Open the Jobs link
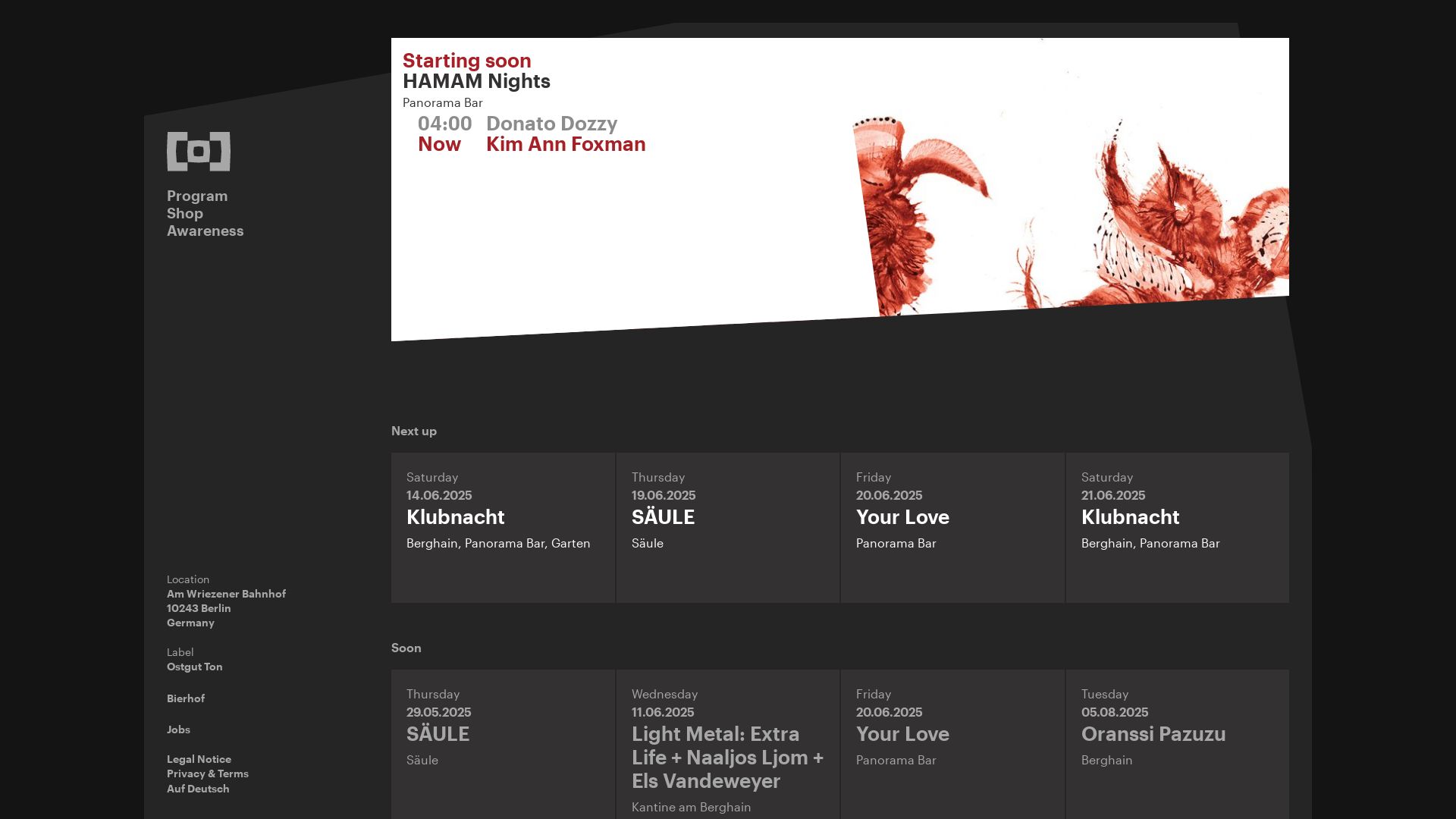This screenshot has width=1456, height=819. tap(178, 730)
